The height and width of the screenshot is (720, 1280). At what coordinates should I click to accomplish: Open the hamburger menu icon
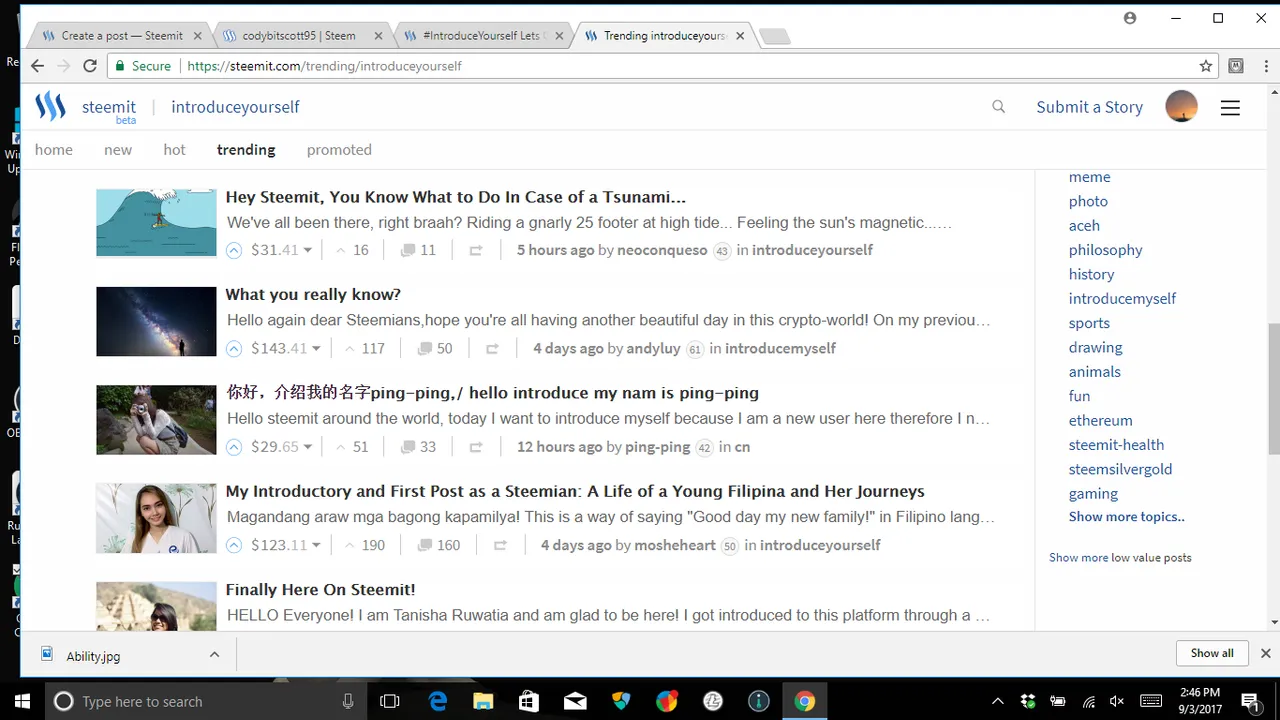point(1230,108)
